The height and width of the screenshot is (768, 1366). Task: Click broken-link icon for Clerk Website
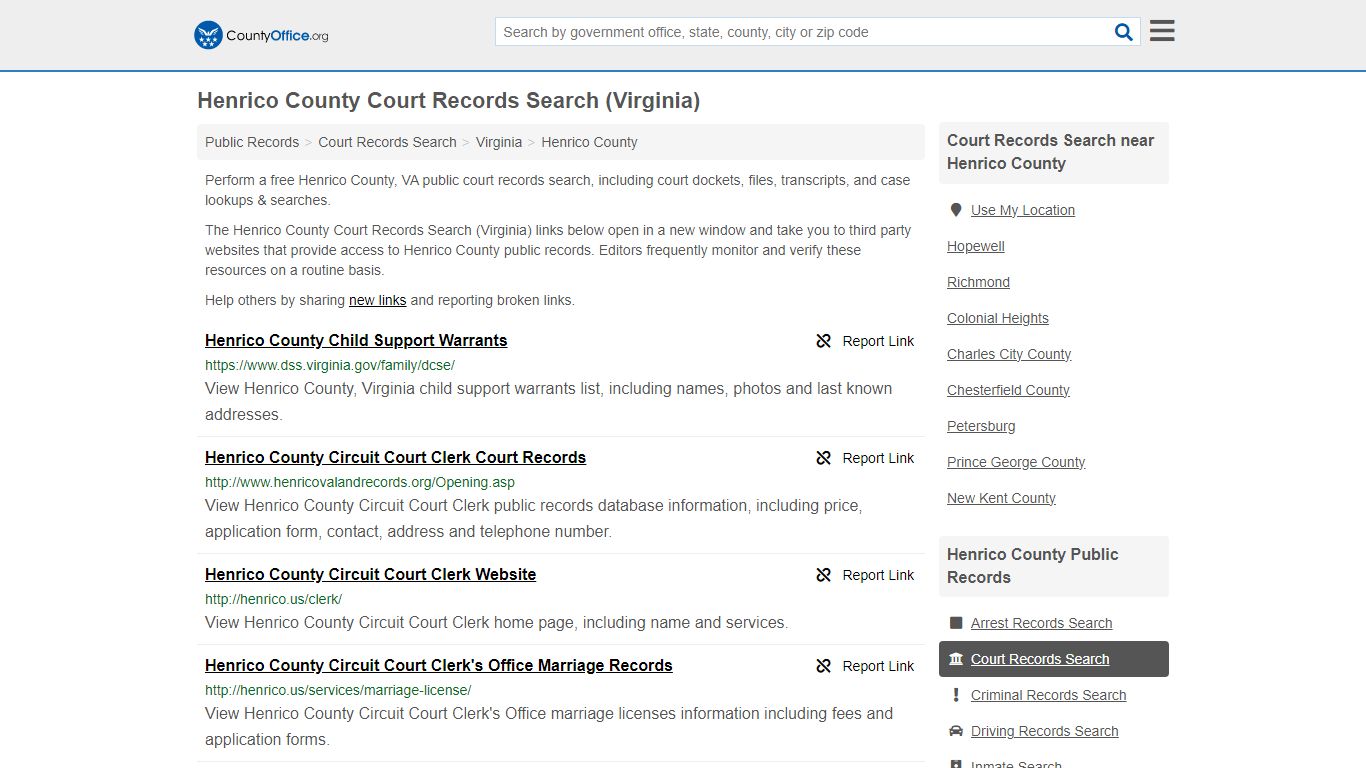[x=824, y=575]
